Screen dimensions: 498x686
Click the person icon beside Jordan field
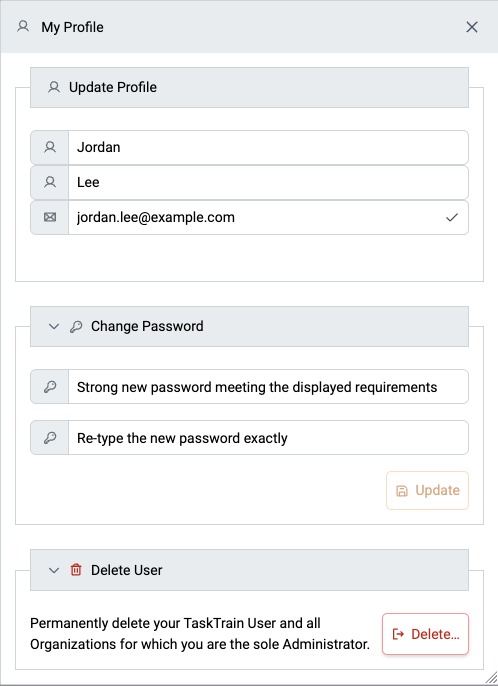50,147
